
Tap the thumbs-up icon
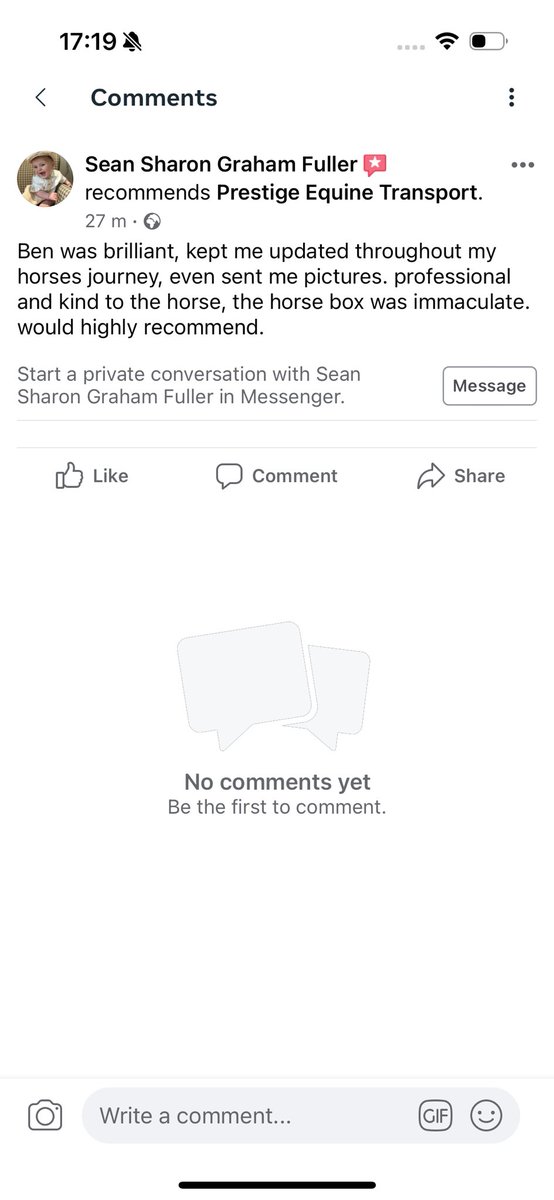68,476
